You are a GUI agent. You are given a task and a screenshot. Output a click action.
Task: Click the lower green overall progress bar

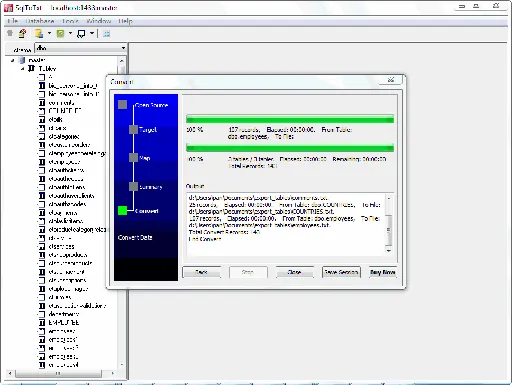(x=290, y=148)
